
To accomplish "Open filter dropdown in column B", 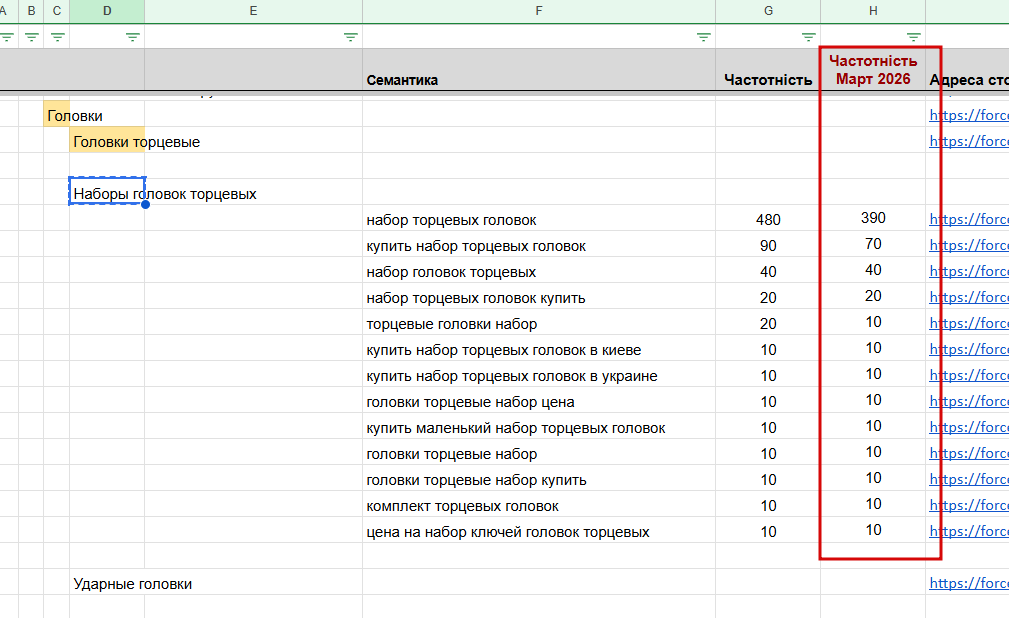I will [32, 37].
